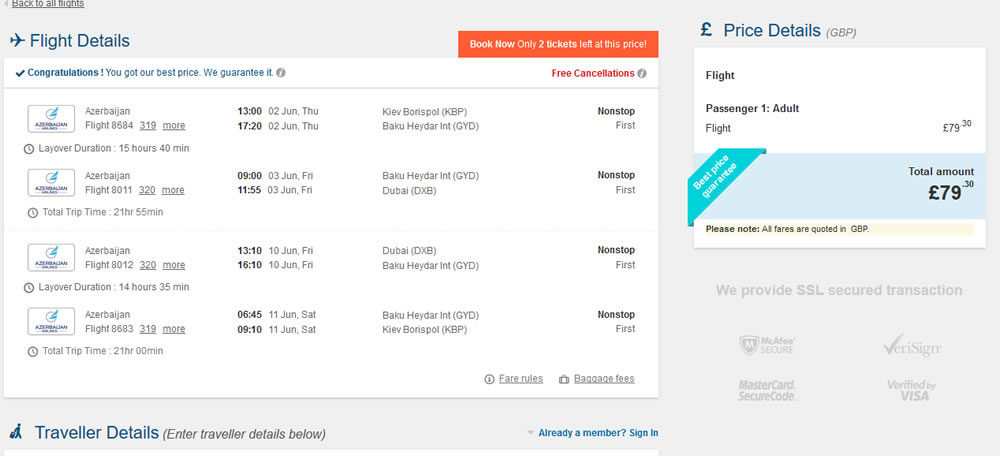Go back to all flights
Viewport: 1000px width, 456px height.
pos(47,4)
